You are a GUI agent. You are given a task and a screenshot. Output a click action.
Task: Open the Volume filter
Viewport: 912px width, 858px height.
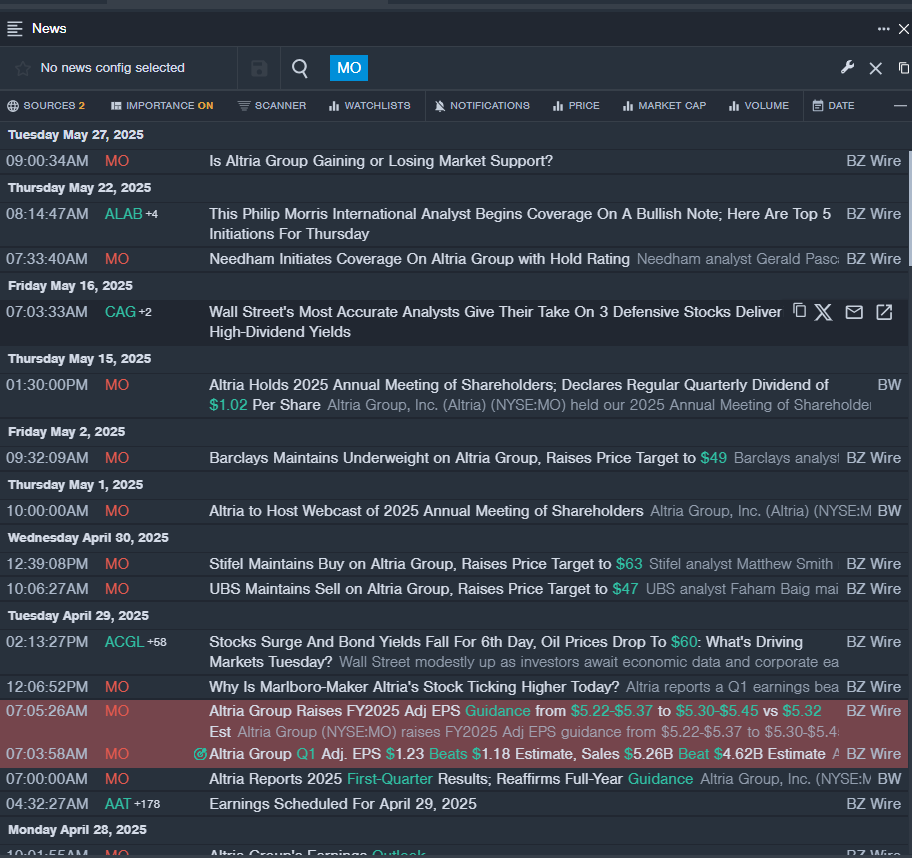(759, 106)
